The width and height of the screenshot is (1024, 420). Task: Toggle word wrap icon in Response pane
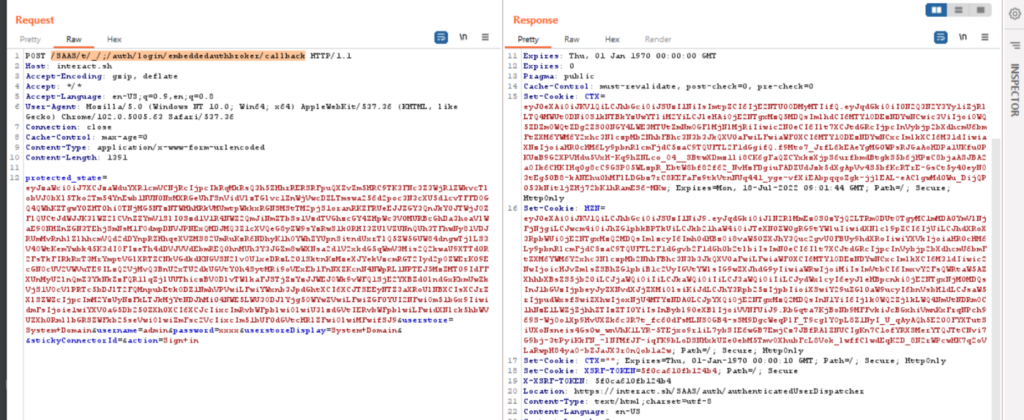[x=940, y=38]
